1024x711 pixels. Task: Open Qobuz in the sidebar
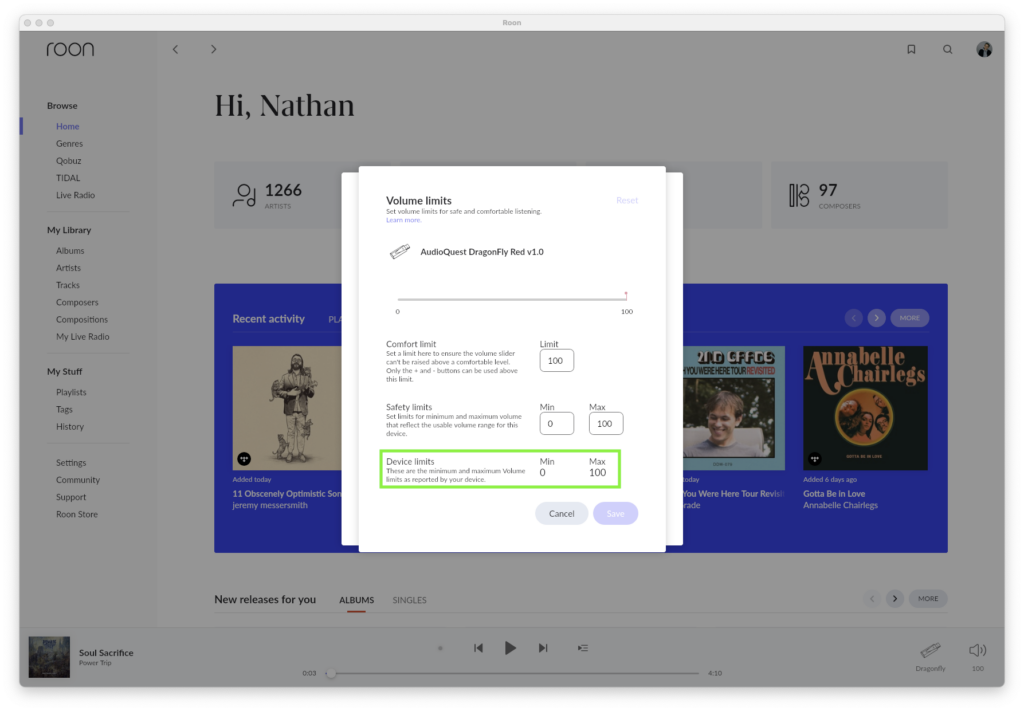[69, 161]
